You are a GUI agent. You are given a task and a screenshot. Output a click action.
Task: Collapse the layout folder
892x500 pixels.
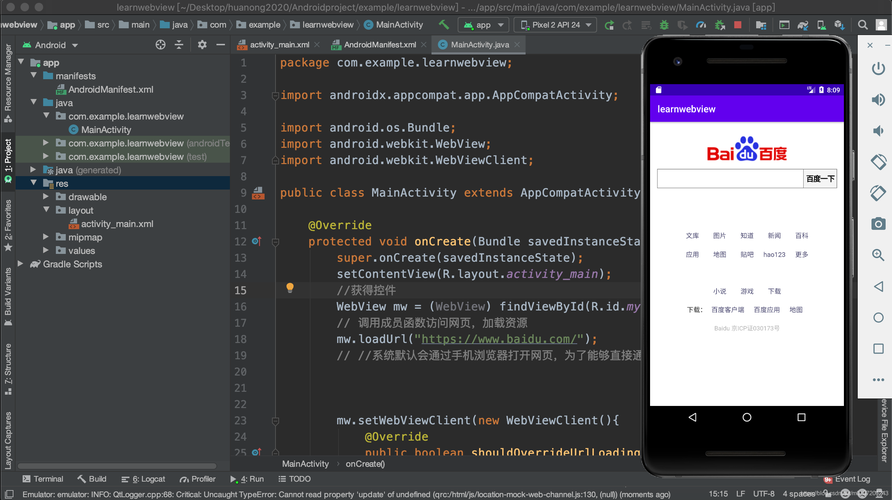tap(46, 209)
